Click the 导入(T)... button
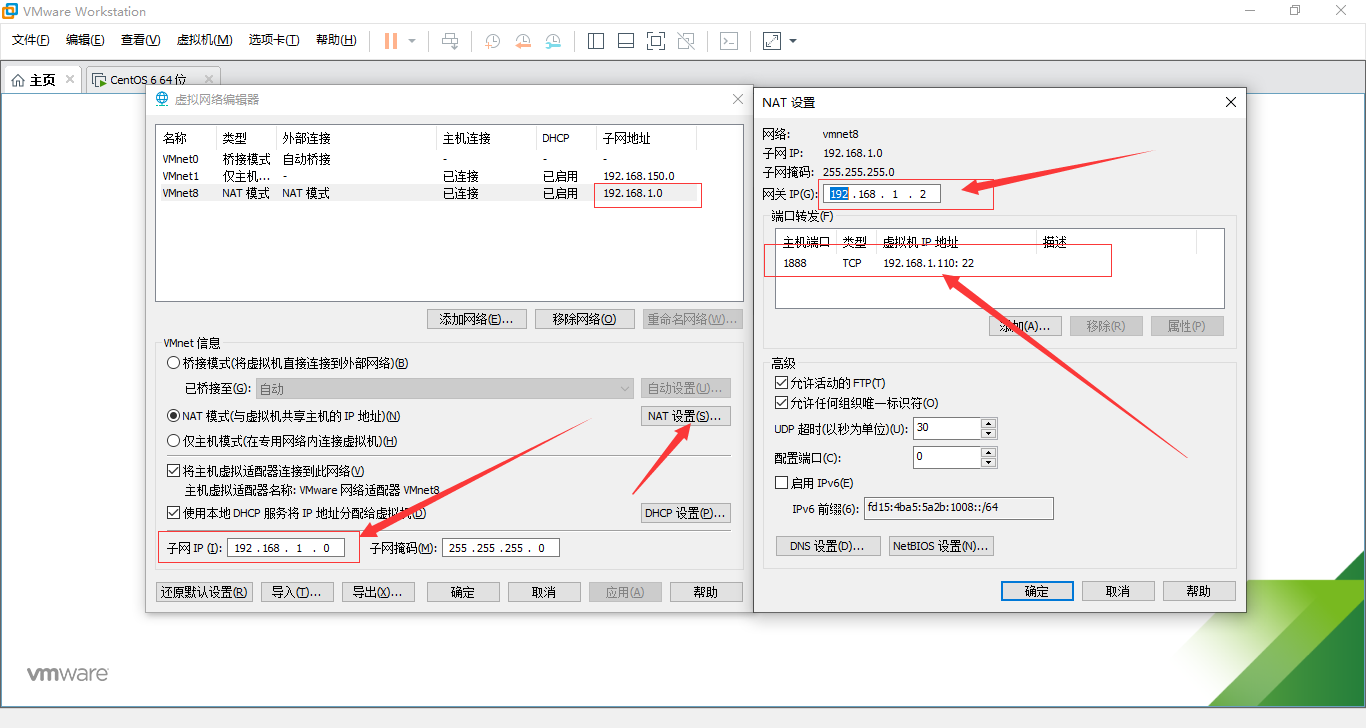 297,592
